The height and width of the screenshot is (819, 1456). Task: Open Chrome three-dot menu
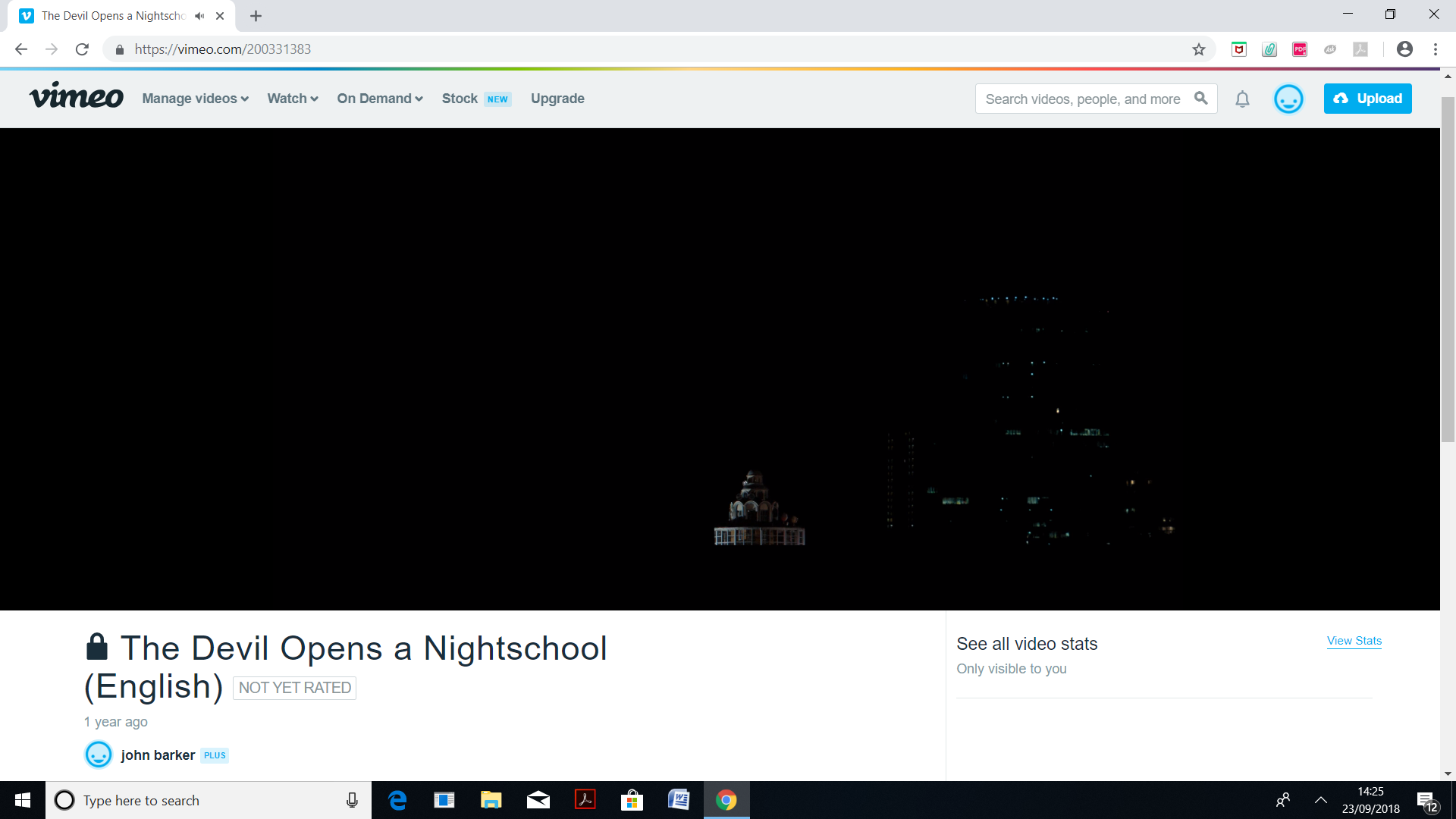(x=1436, y=49)
